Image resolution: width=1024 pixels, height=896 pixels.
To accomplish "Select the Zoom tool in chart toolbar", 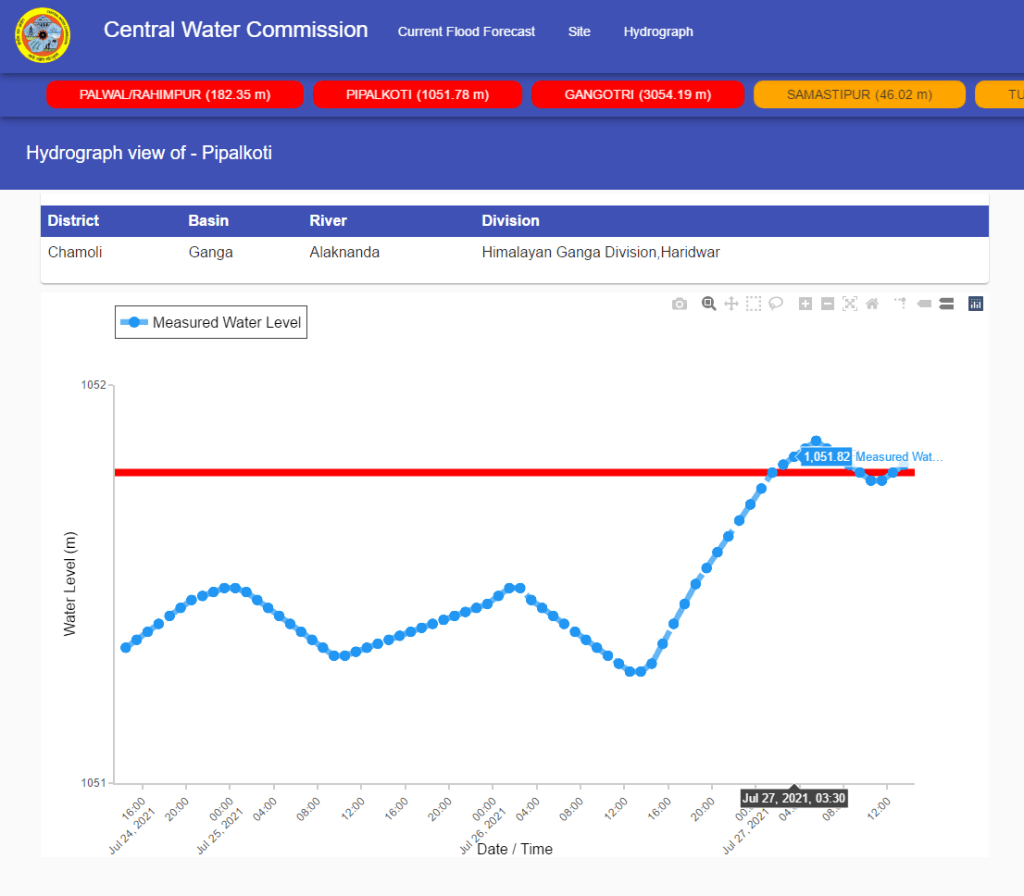I will (x=709, y=304).
